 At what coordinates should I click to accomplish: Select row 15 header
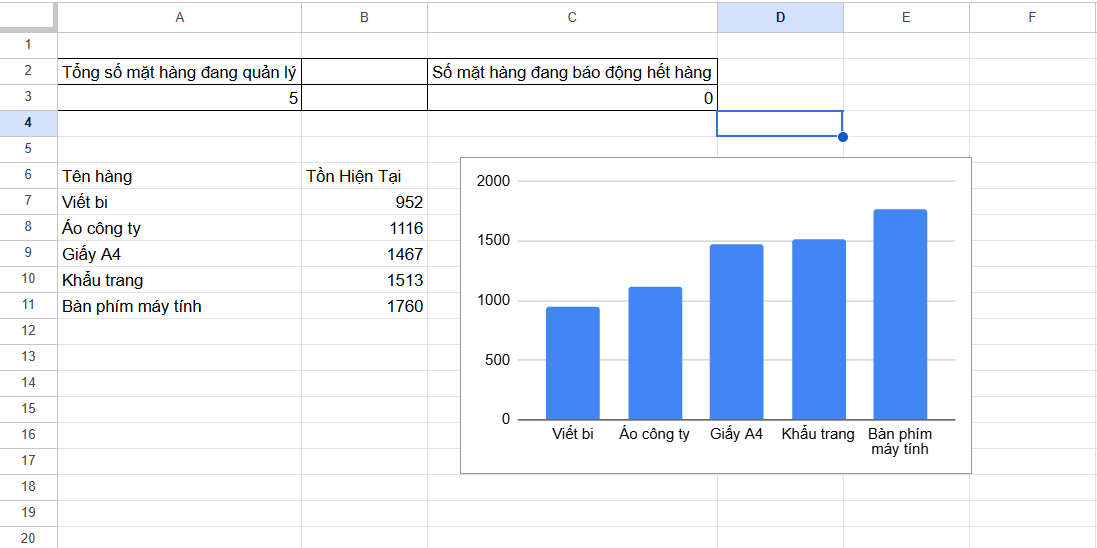(28, 409)
